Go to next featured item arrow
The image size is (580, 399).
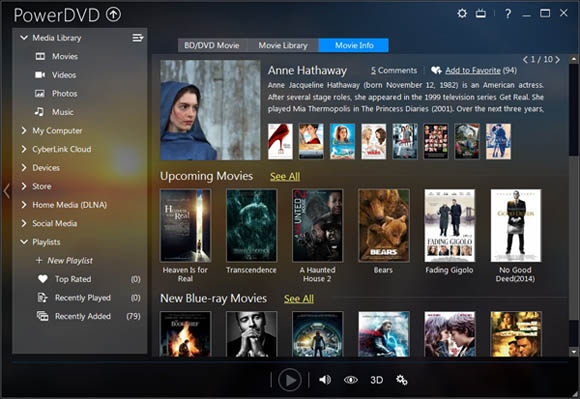click(557, 60)
